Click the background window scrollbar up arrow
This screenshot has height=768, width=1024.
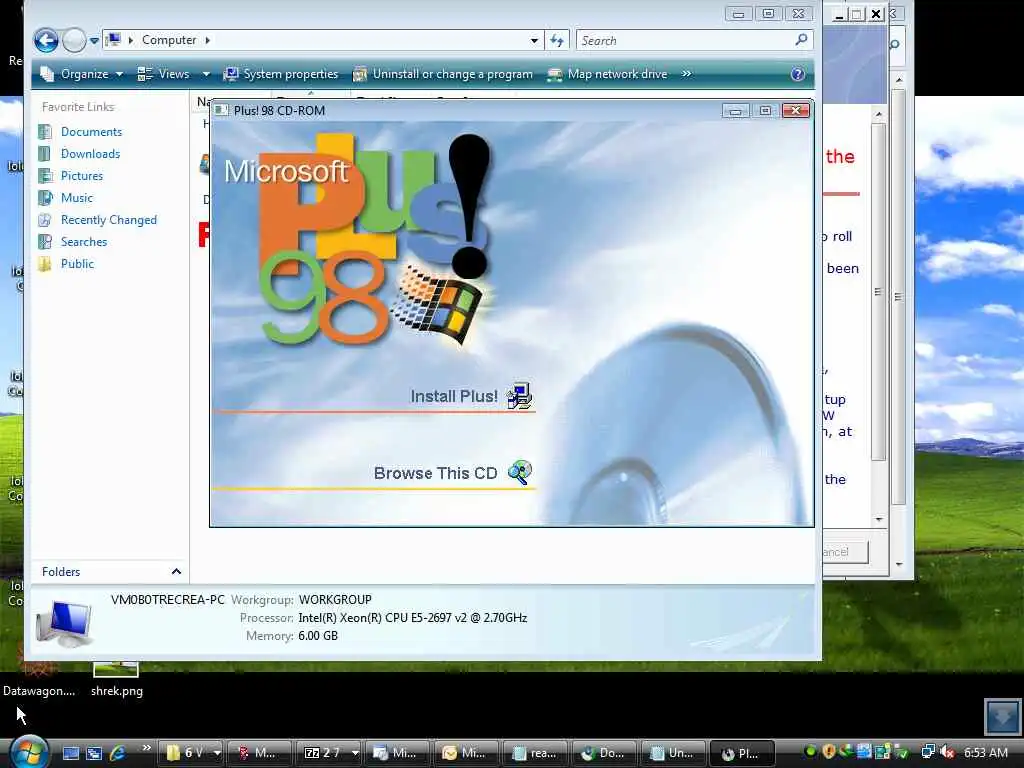coord(899,80)
